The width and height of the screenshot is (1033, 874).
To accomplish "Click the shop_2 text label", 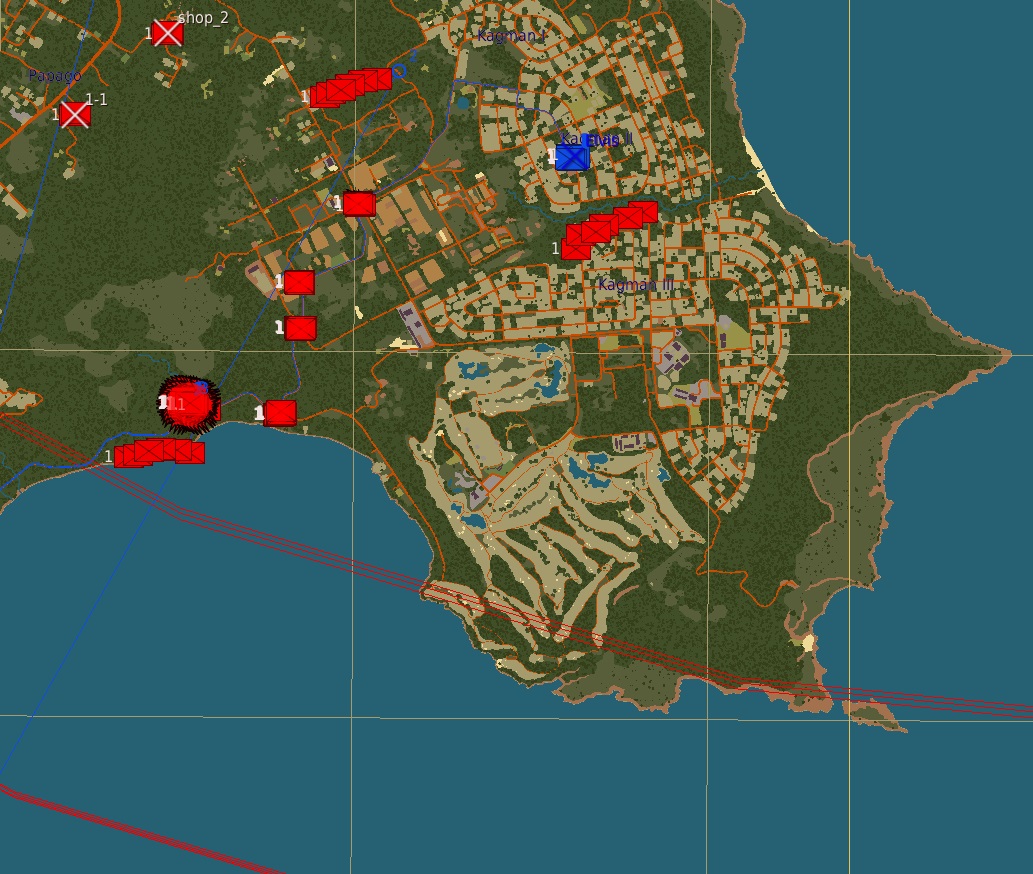I will tap(203, 18).
